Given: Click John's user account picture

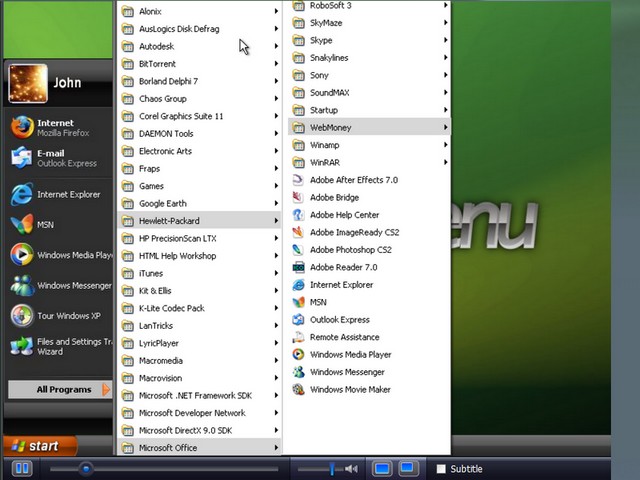Looking at the screenshot, I should tap(28, 84).
